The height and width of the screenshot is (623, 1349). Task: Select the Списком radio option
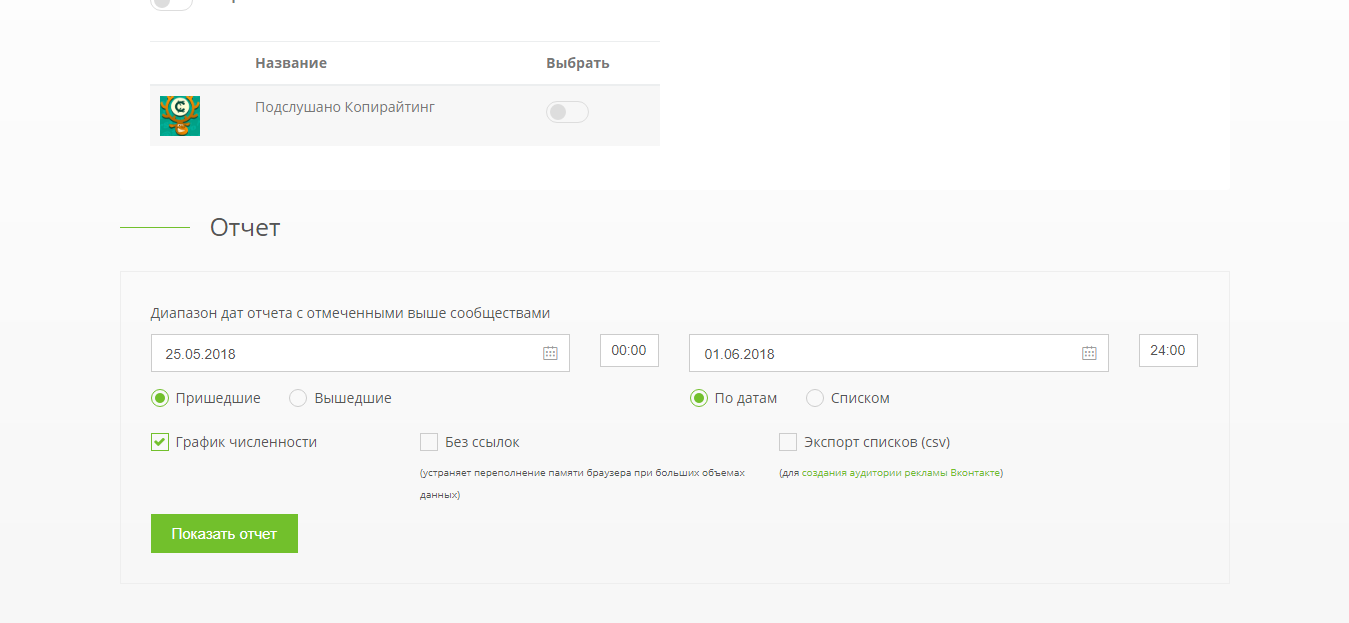click(x=815, y=398)
